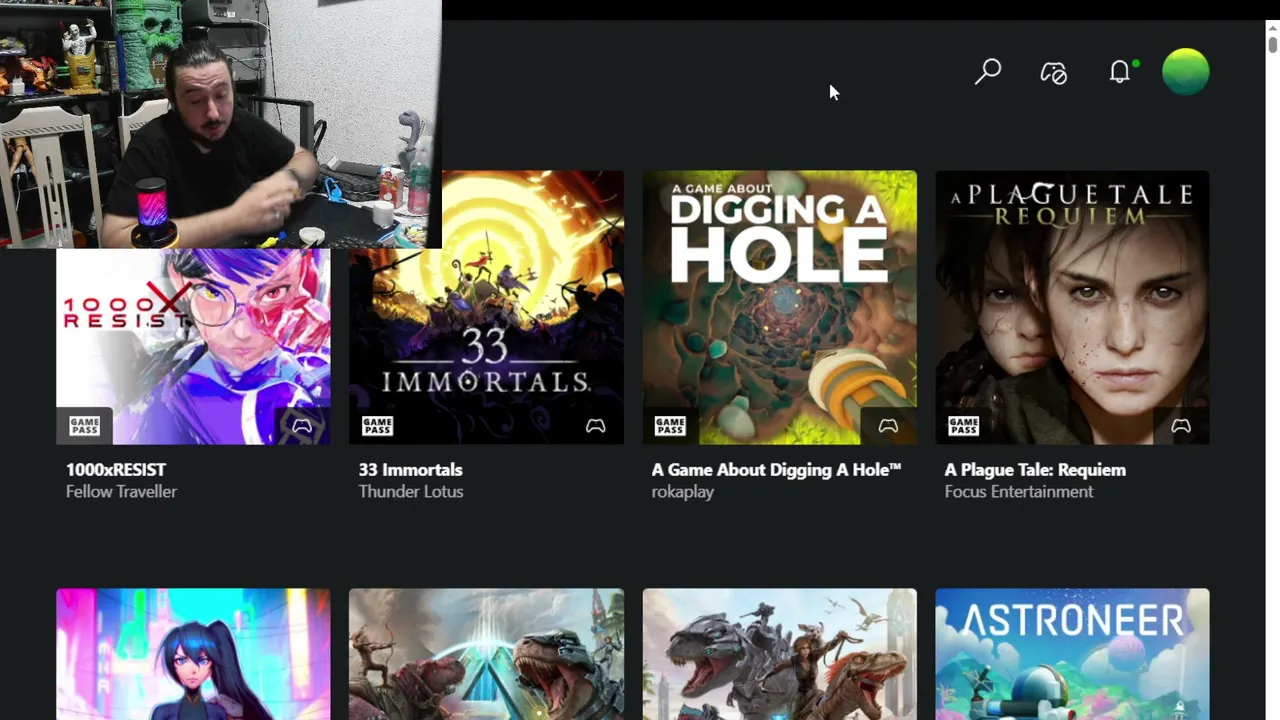Screen dimensions: 1280x720
Task: Open A Game About Digging A Hole cover
Action: (779, 308)
